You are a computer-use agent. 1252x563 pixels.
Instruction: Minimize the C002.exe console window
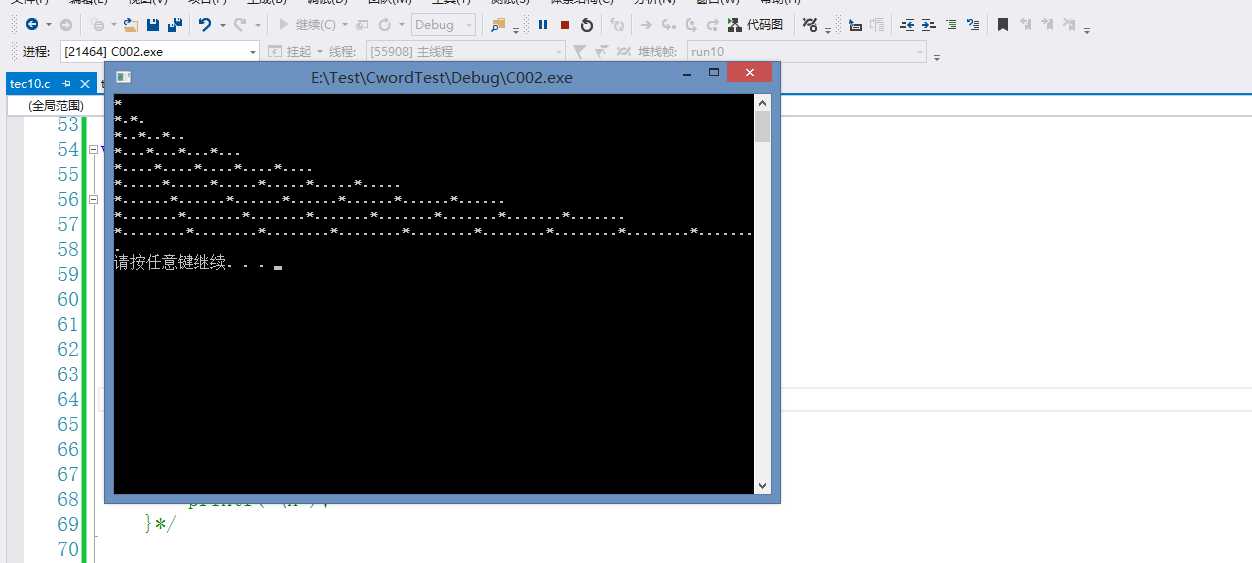[x=687, y=73]
